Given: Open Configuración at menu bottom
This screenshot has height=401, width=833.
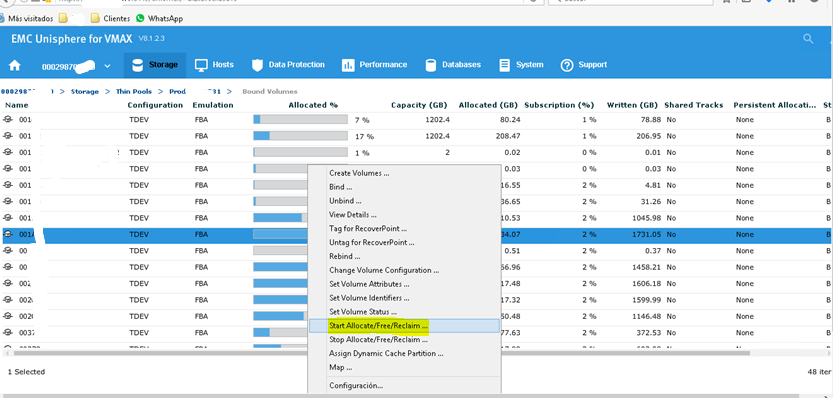Looking at the screenshot, I should pyautogui.click(x=356, y=386).
